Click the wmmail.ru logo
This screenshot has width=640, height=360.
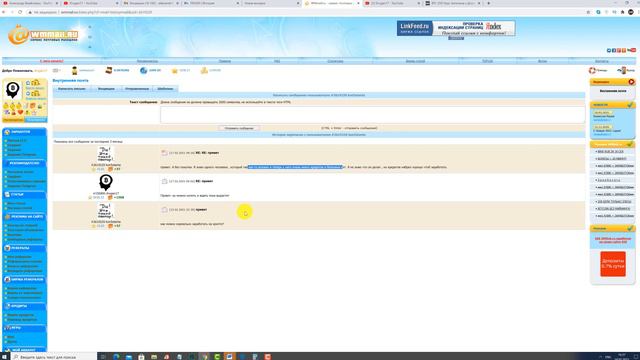[44, 35]
